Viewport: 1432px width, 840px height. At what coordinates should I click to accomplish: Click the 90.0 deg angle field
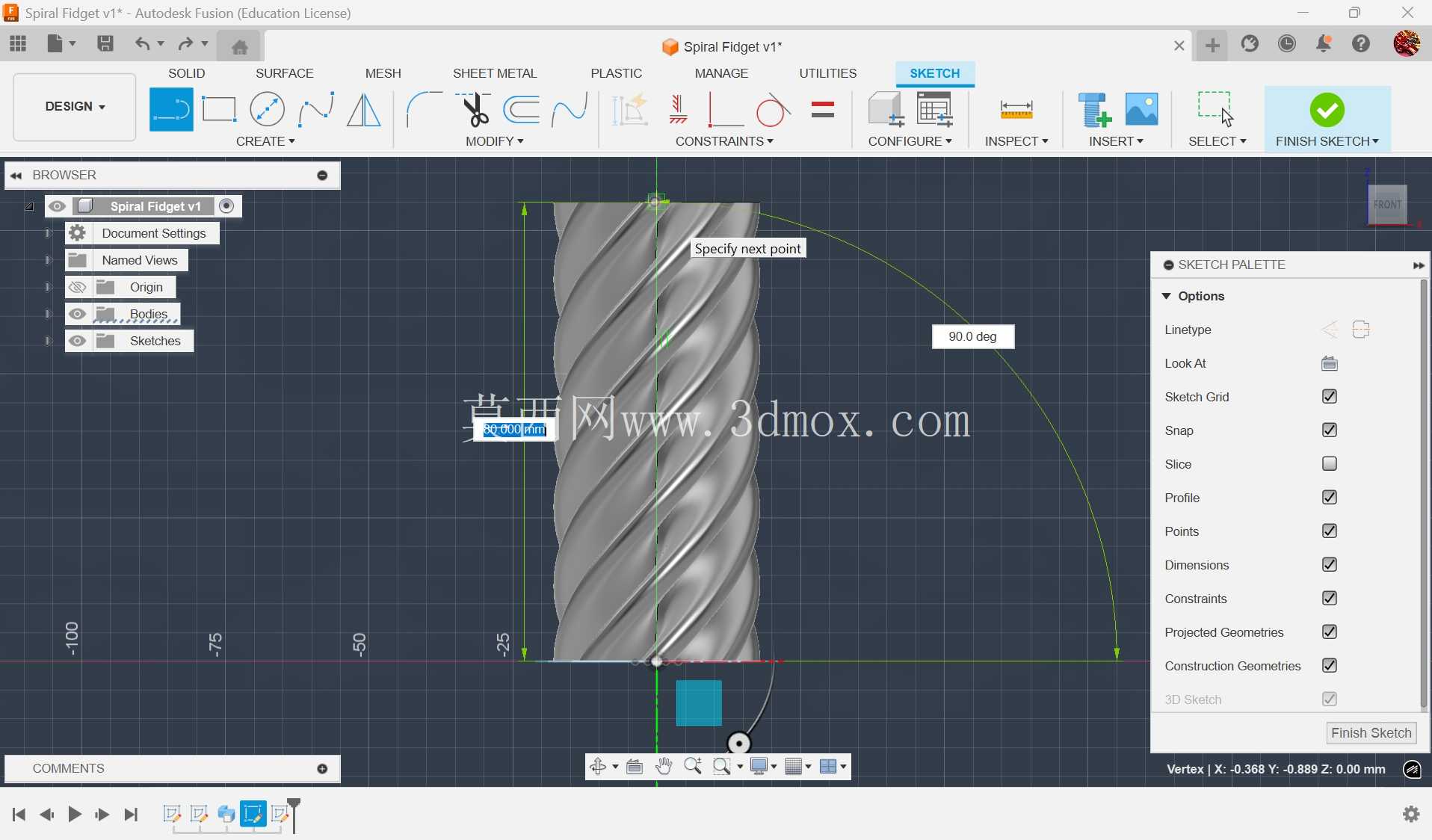coord(973,336)
